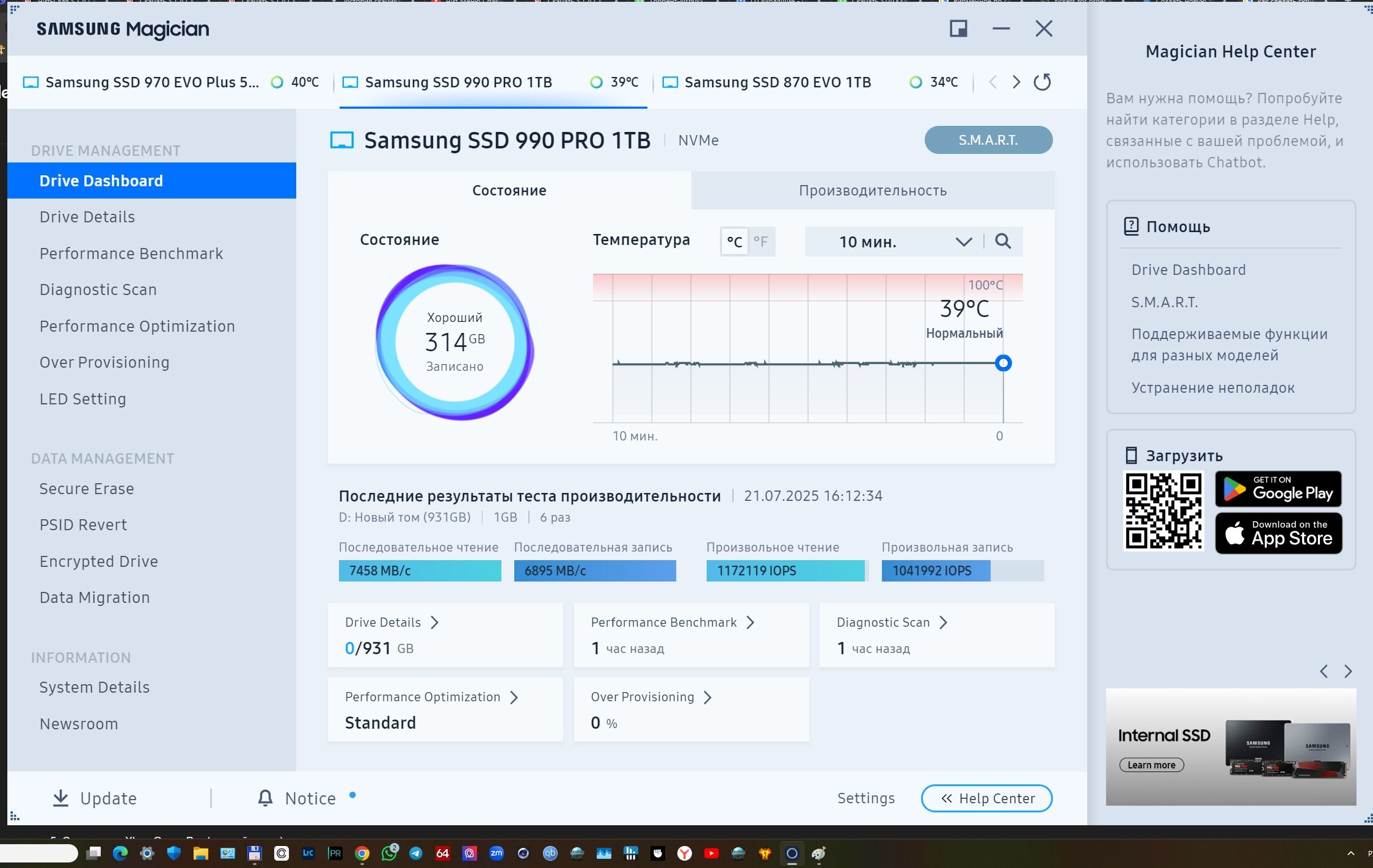Open LED Setting in the sidebar

(83, 399)
